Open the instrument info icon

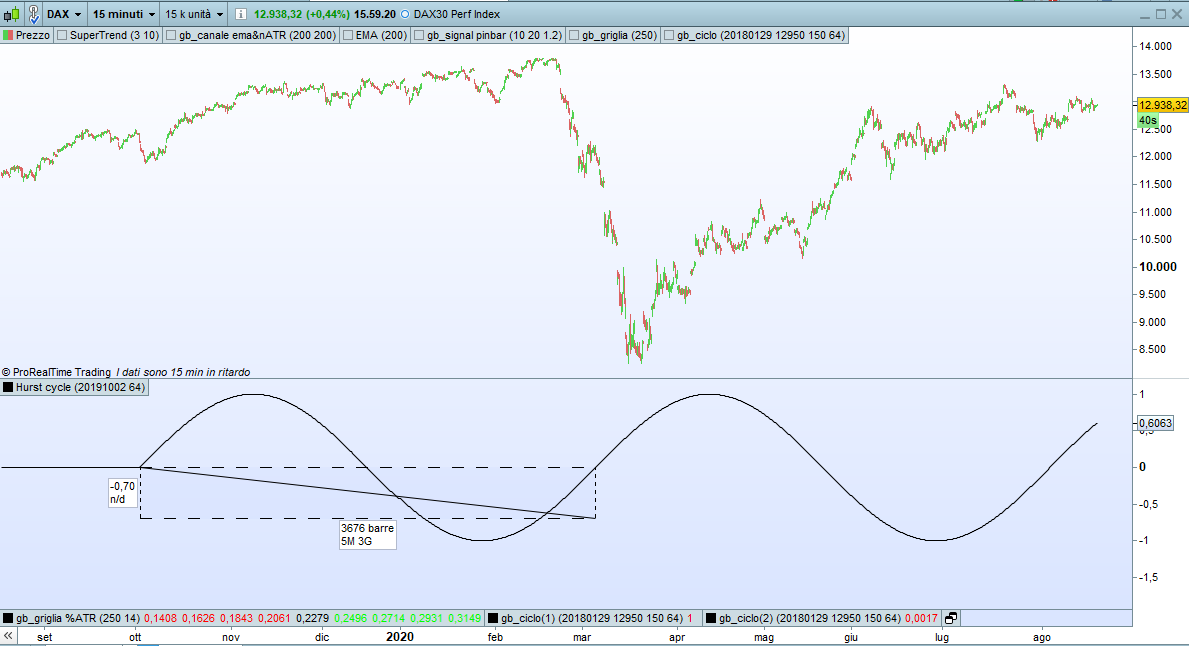[240, 14]
